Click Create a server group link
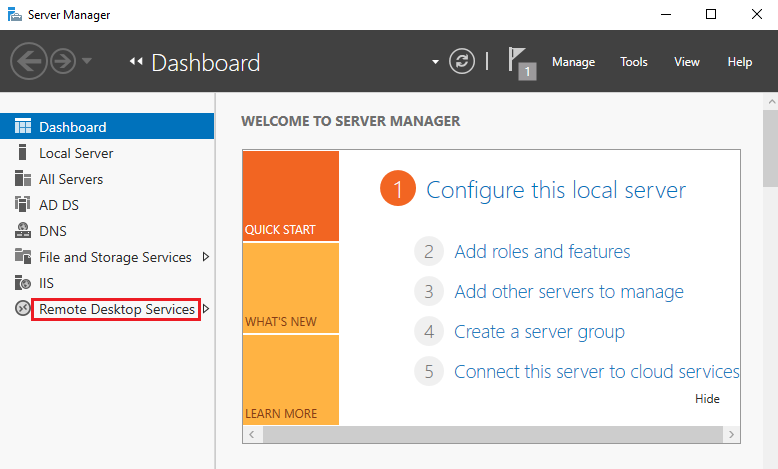 tap(539, 332)
